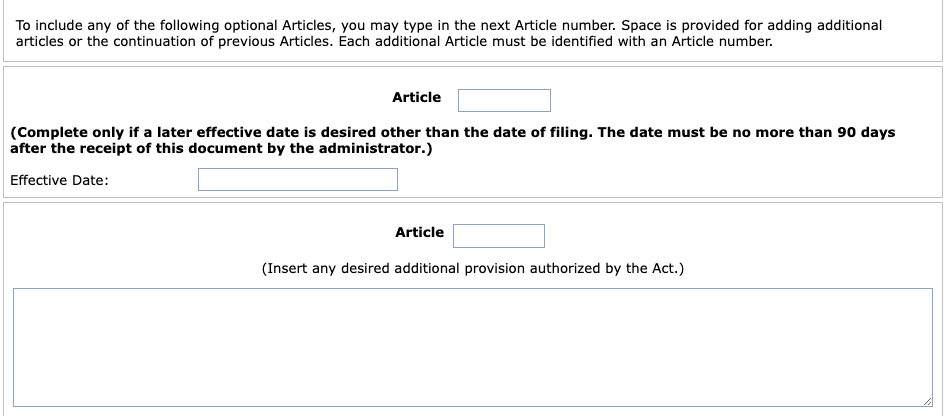Click the Article number box above additional provision
947x416 pixels.
pyautogui.click(x=499, y=236)
